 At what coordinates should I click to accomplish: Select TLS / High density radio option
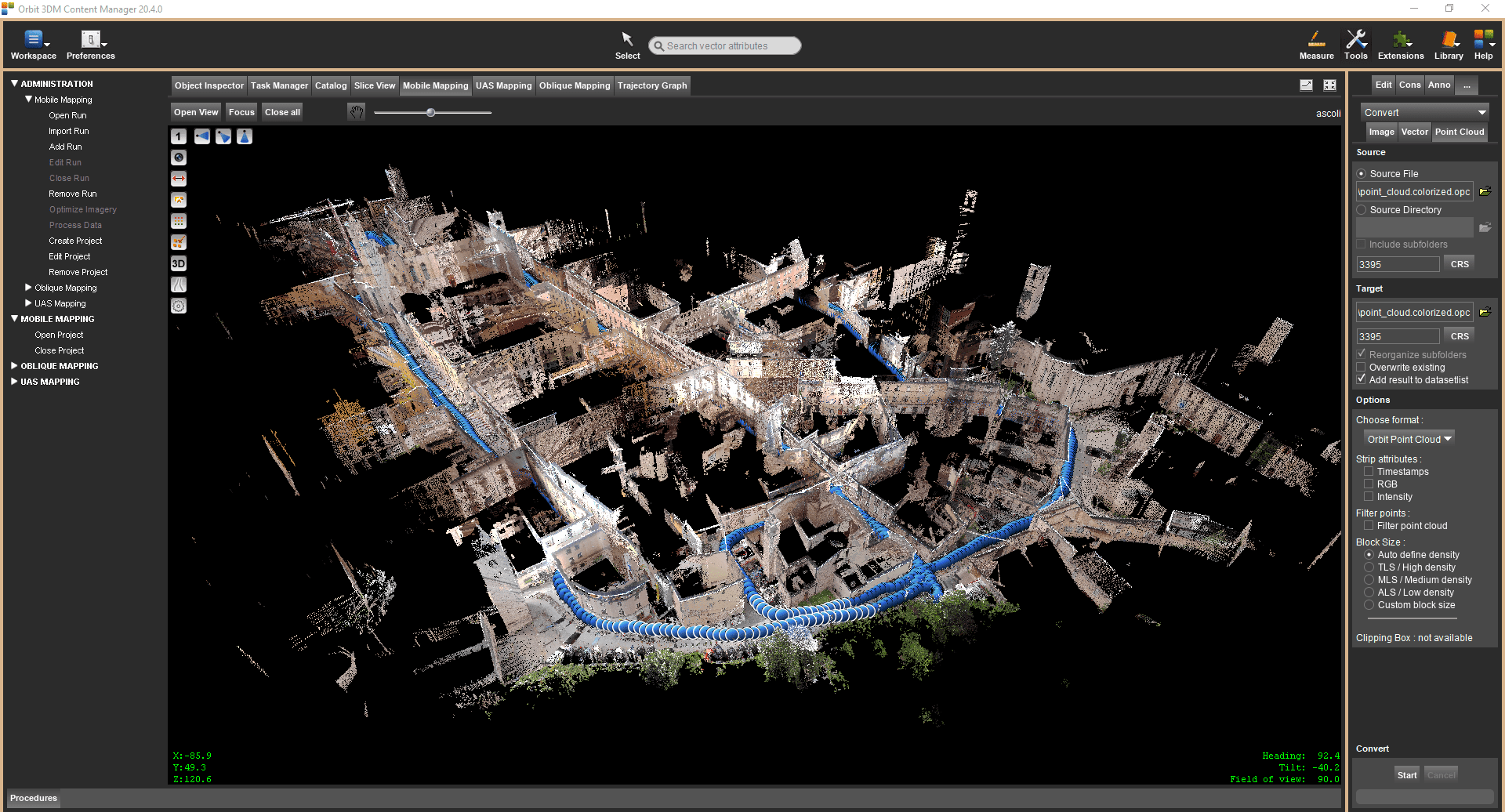pos(1369,567)
